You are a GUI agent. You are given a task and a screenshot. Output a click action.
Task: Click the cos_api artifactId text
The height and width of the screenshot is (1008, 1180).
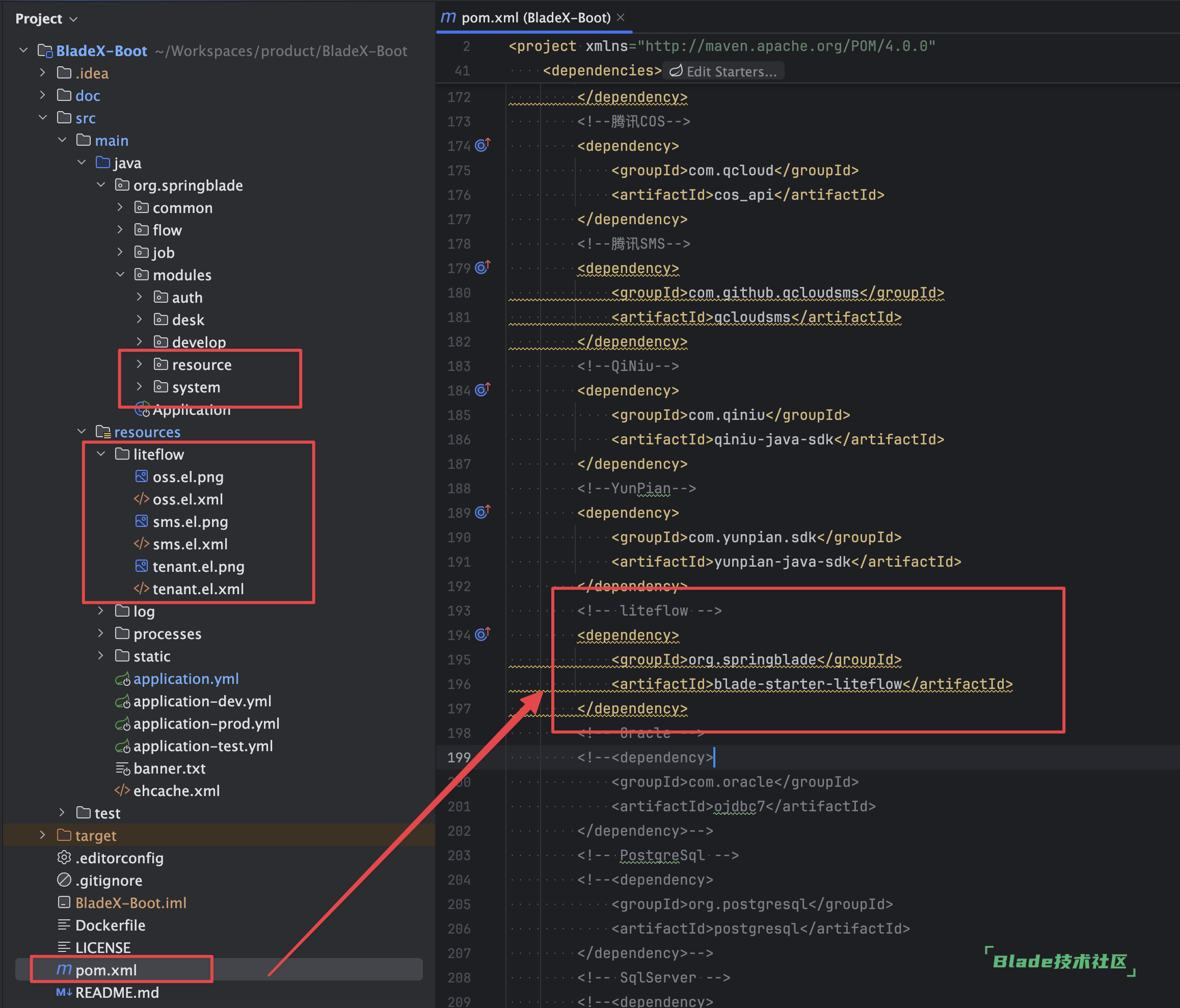click(744, 195)
